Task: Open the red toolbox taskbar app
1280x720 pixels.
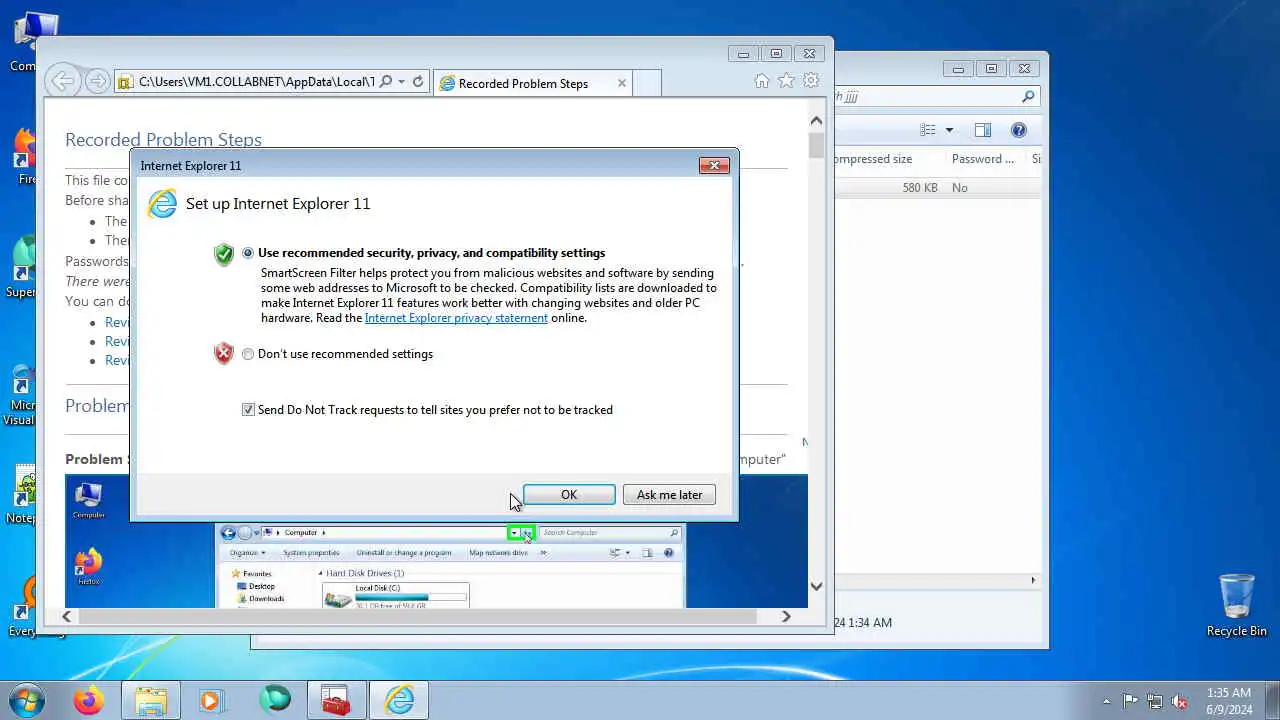Action: click(336, 701)
